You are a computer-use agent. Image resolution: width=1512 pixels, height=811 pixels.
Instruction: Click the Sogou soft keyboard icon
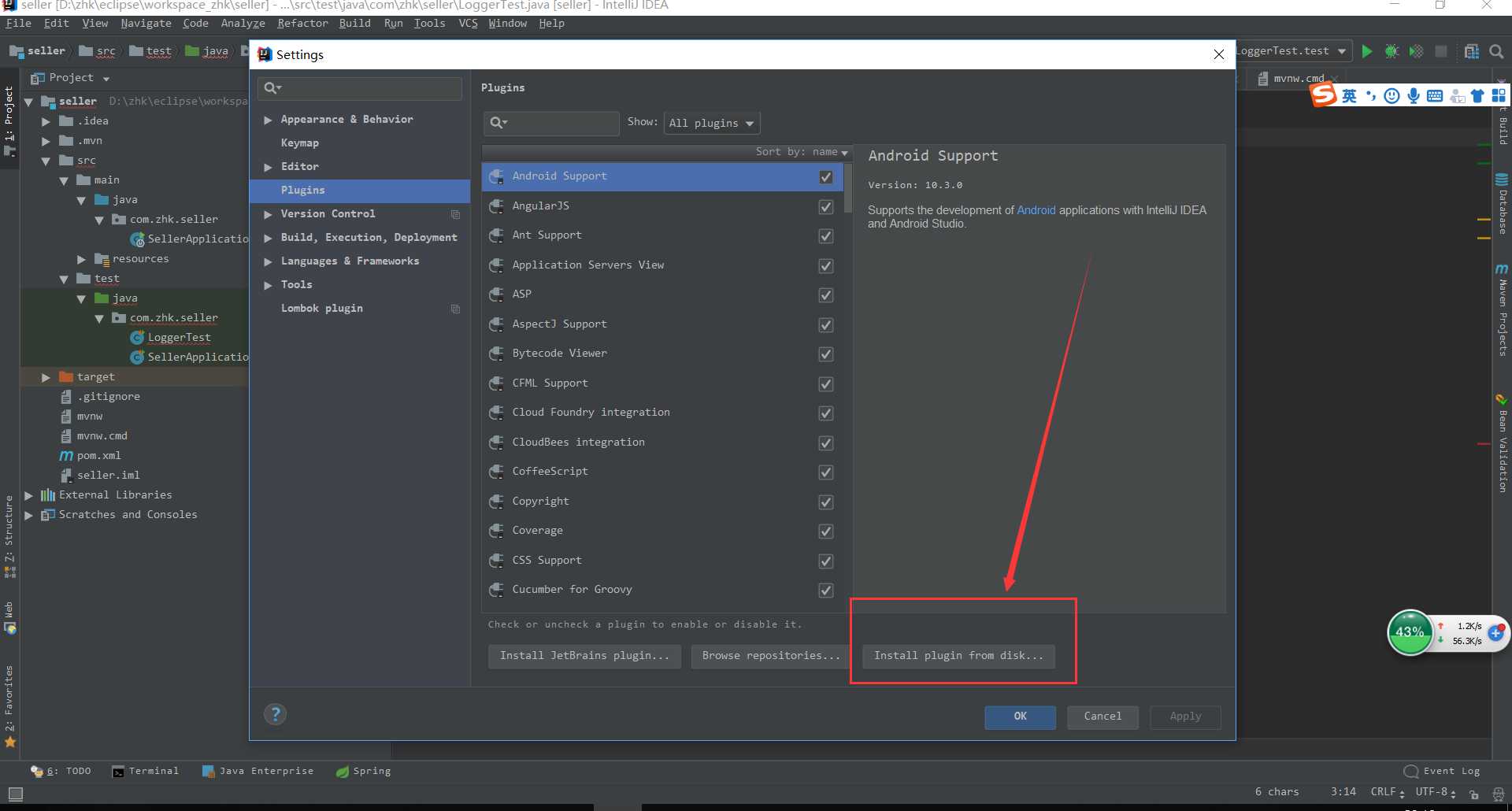[x=1435, y=96]
